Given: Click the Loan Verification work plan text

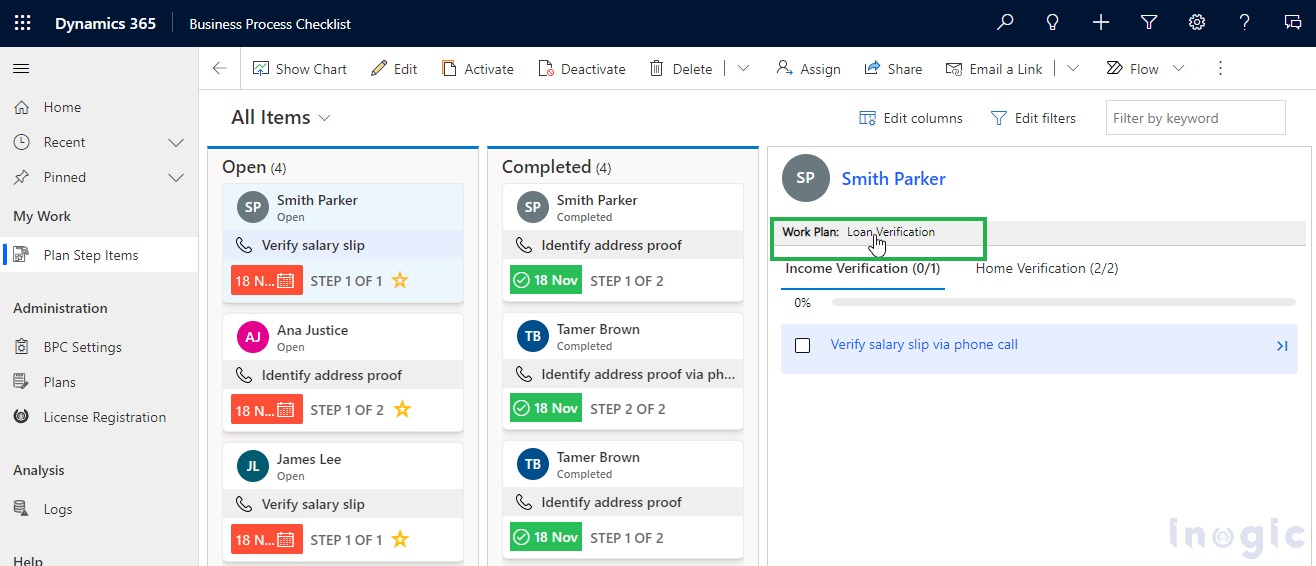Looking at the screenshot, I should click(891, 232).
